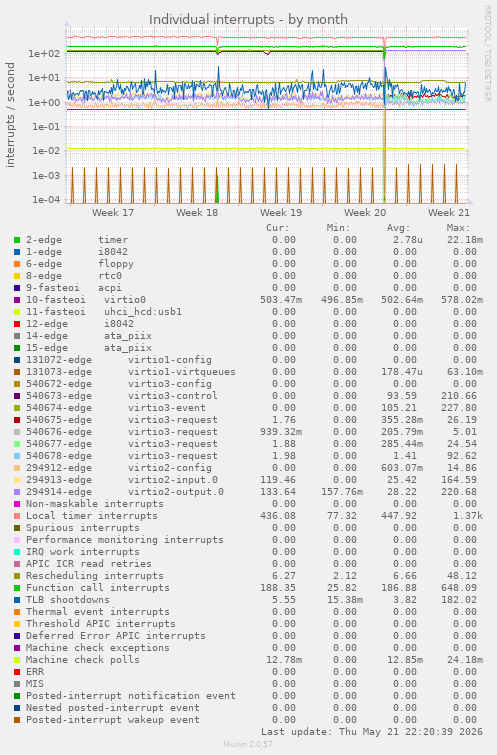Click the Week 19 axis label
The height and width of the screenshot is (755, 497).
(x=281, y=212)
